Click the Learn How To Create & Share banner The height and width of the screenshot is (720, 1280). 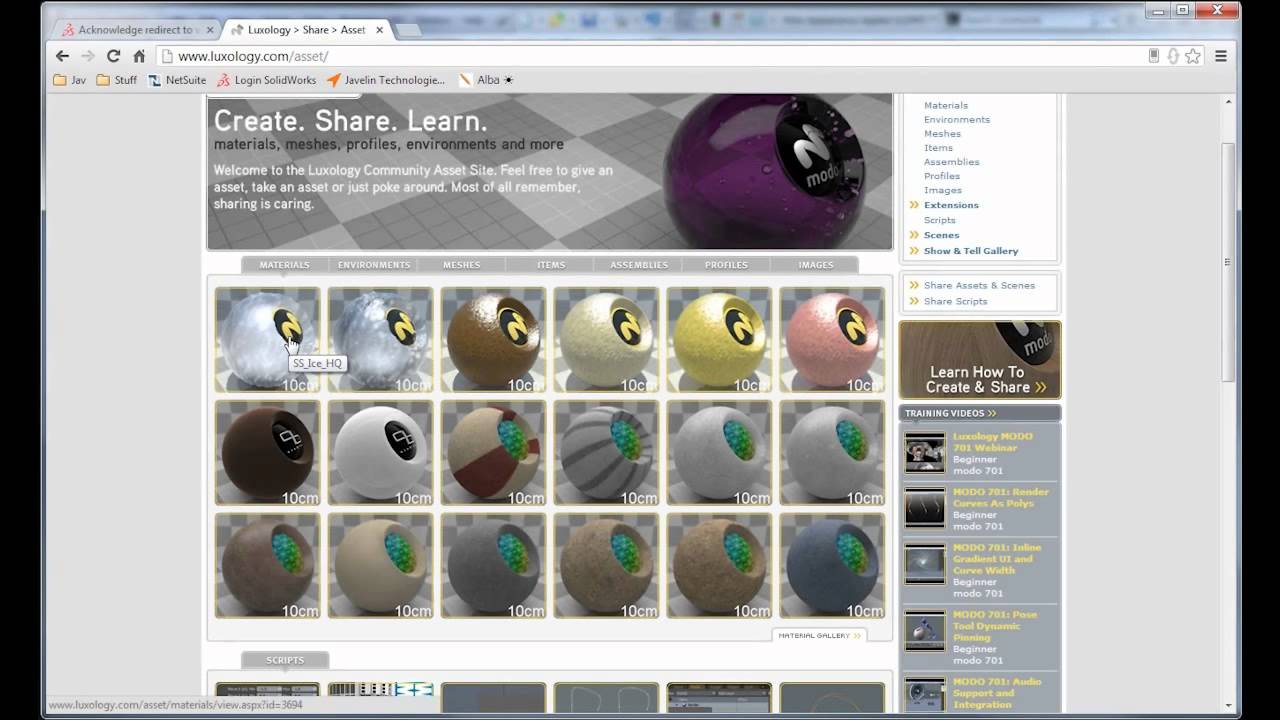tap(980, 360)
